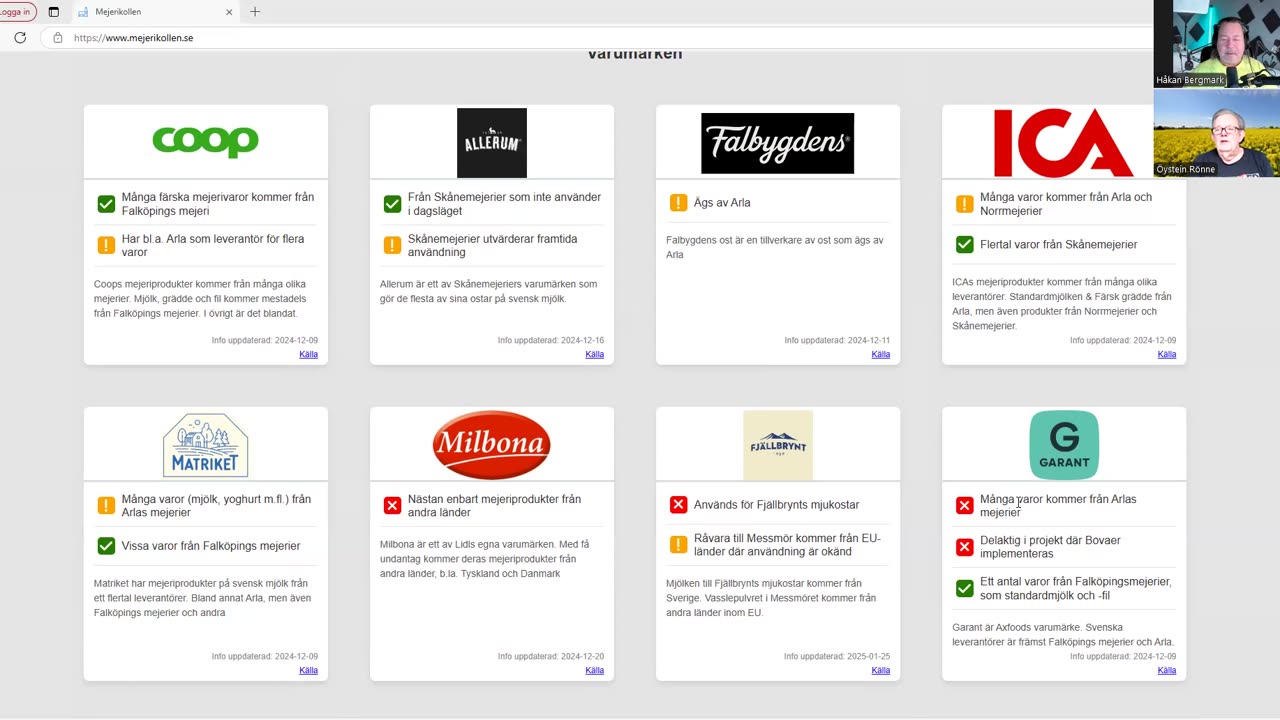The image size is (1280, 720).
Task: Click the Milbona logo
Action: (x=492, y=445)
